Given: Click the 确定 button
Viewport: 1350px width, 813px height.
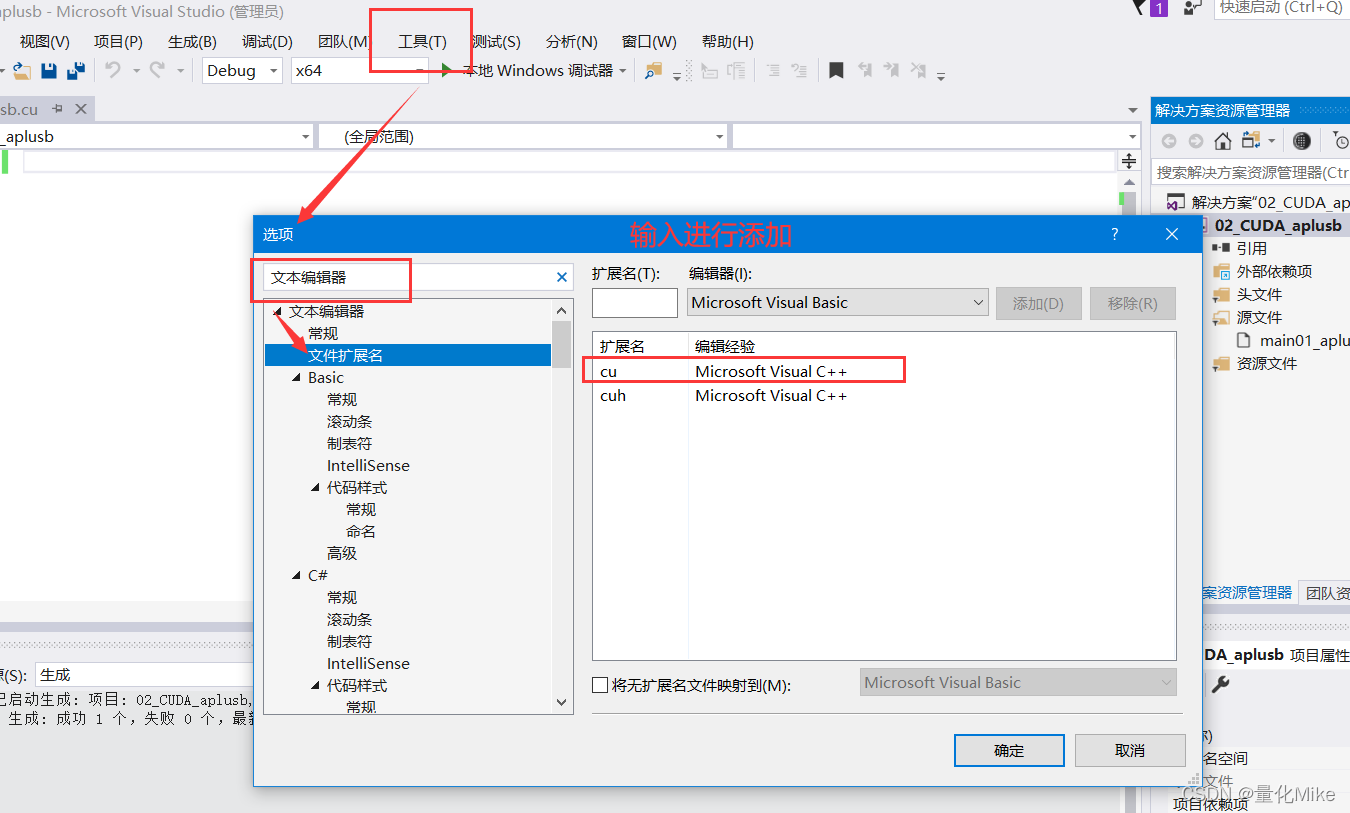Looking at the screenshot, I should [1009, 750].
